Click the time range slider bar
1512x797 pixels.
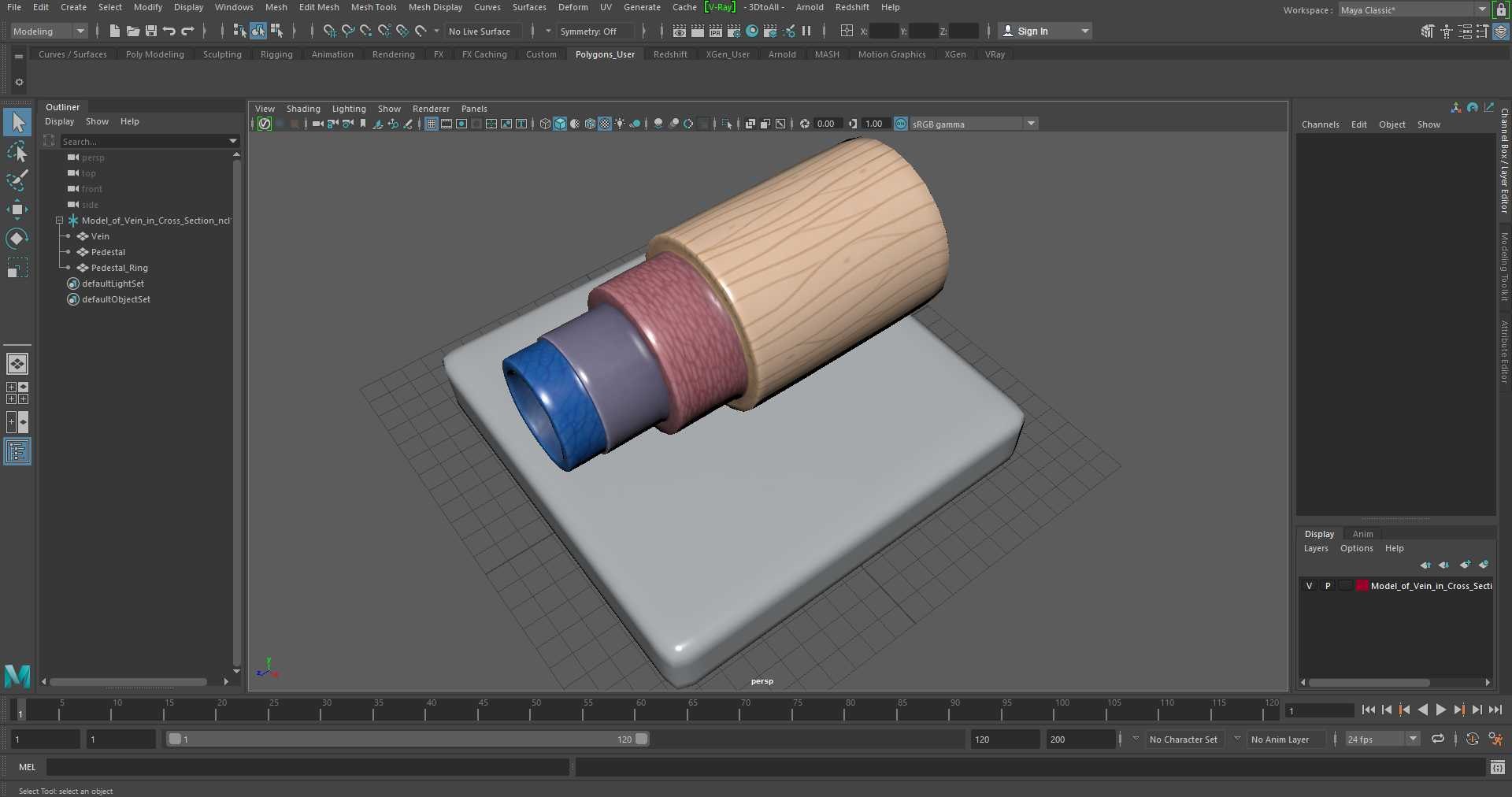[x=407, y=739]
